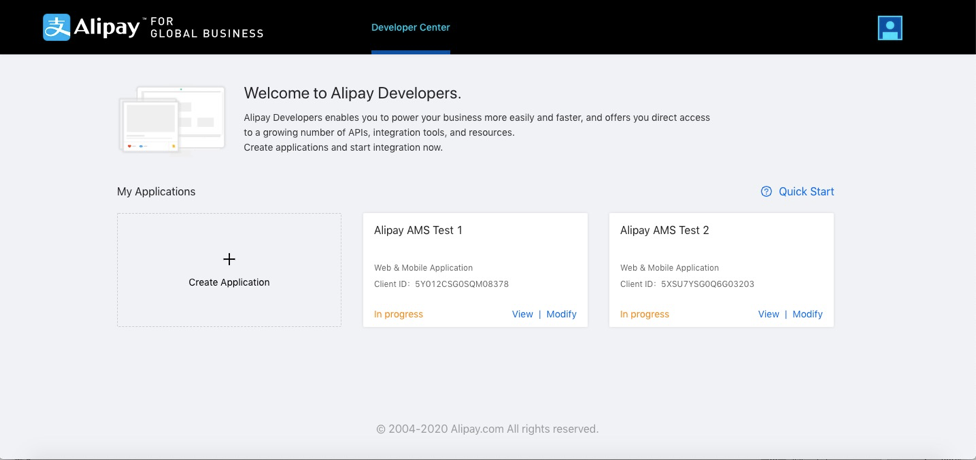Open the Quick Start link

[x=806, y=192]
